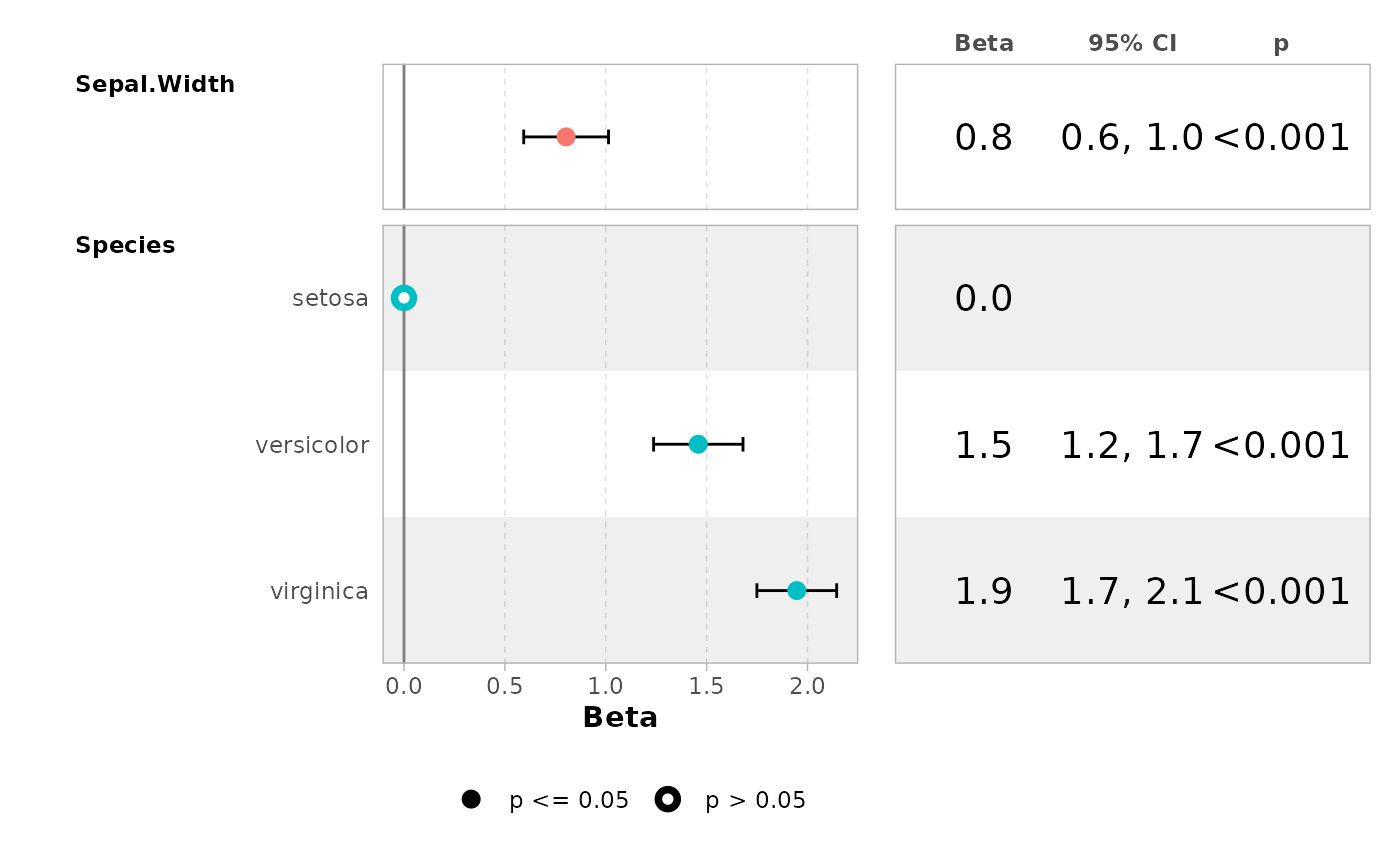Select the Sepal.Width variable heading
1400x866 pixels.
[155, 85]
